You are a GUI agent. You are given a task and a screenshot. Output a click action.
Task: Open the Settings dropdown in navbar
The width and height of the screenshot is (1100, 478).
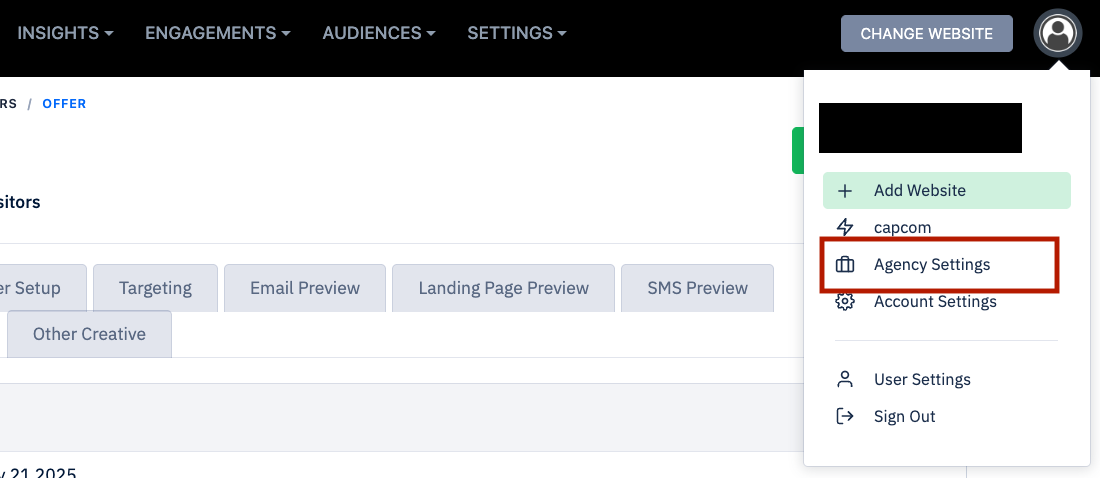tap(516, 33)
